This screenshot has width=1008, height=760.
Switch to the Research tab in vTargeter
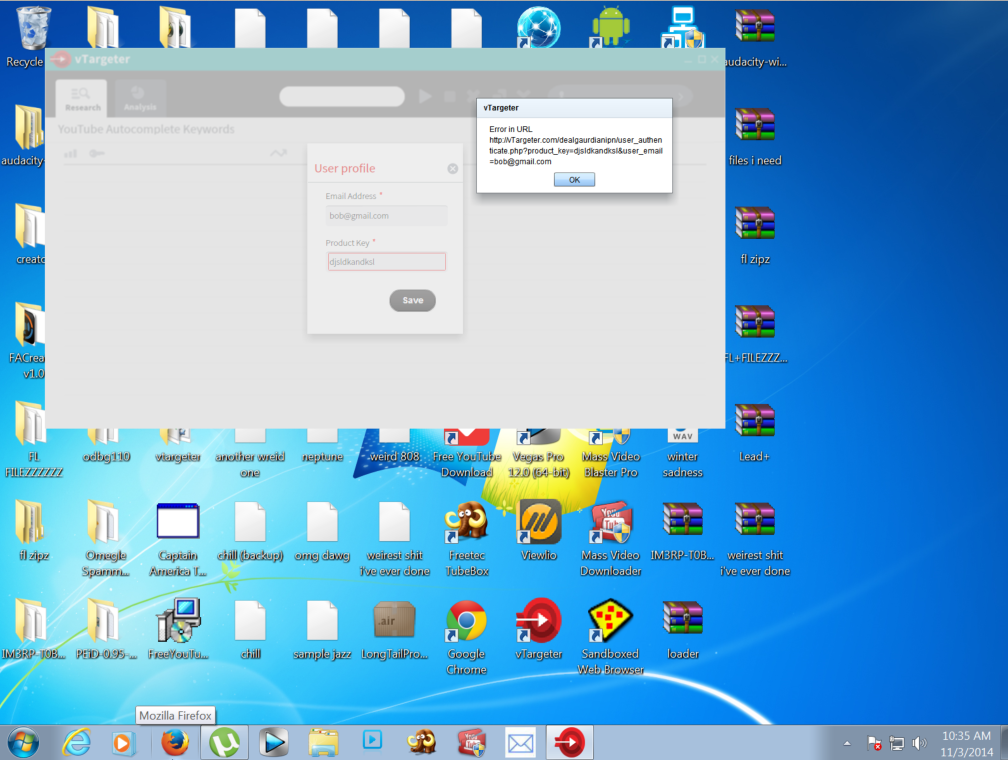(82, 98)
